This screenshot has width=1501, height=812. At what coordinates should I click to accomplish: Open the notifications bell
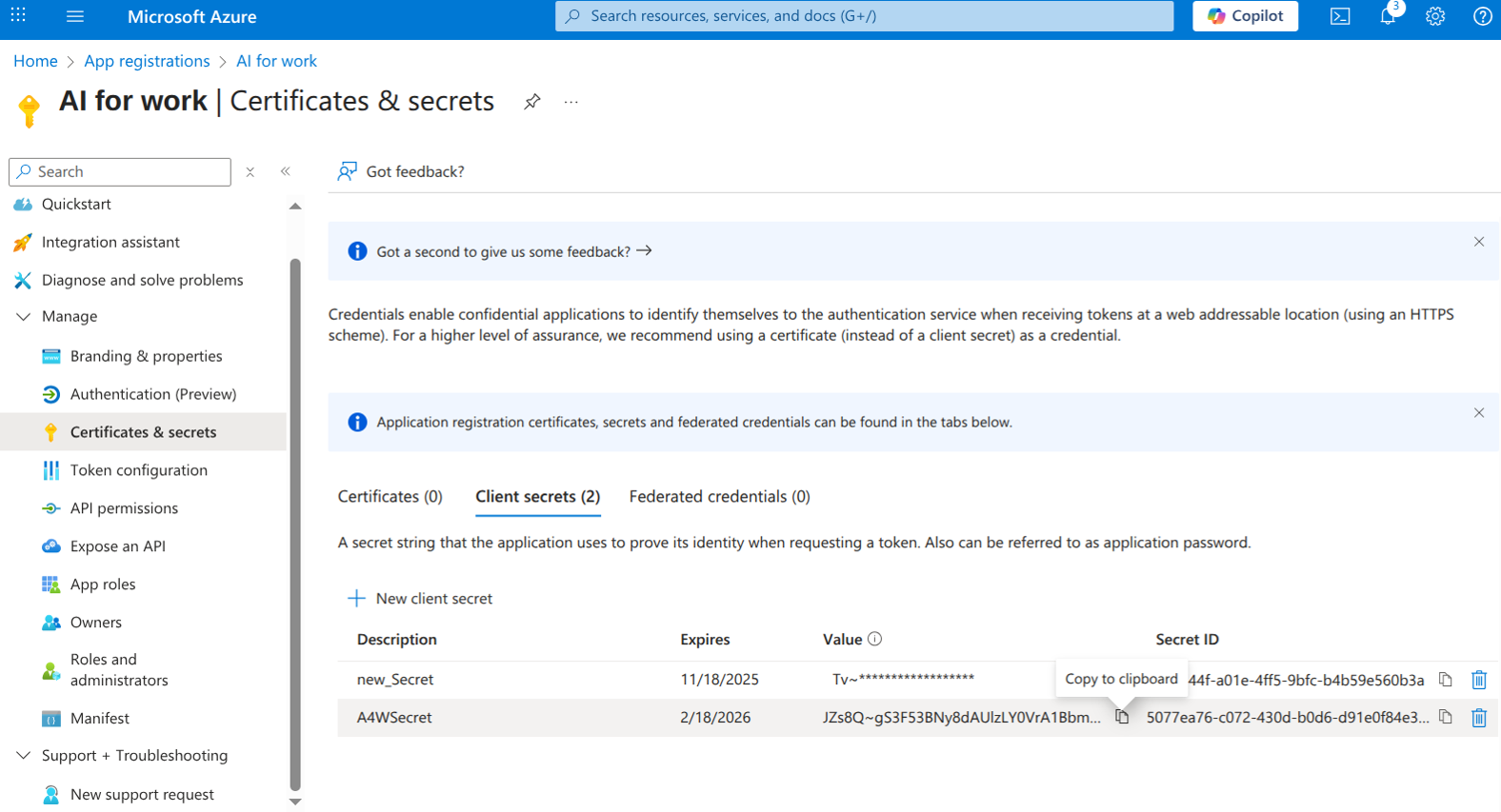pos(1388,16)
